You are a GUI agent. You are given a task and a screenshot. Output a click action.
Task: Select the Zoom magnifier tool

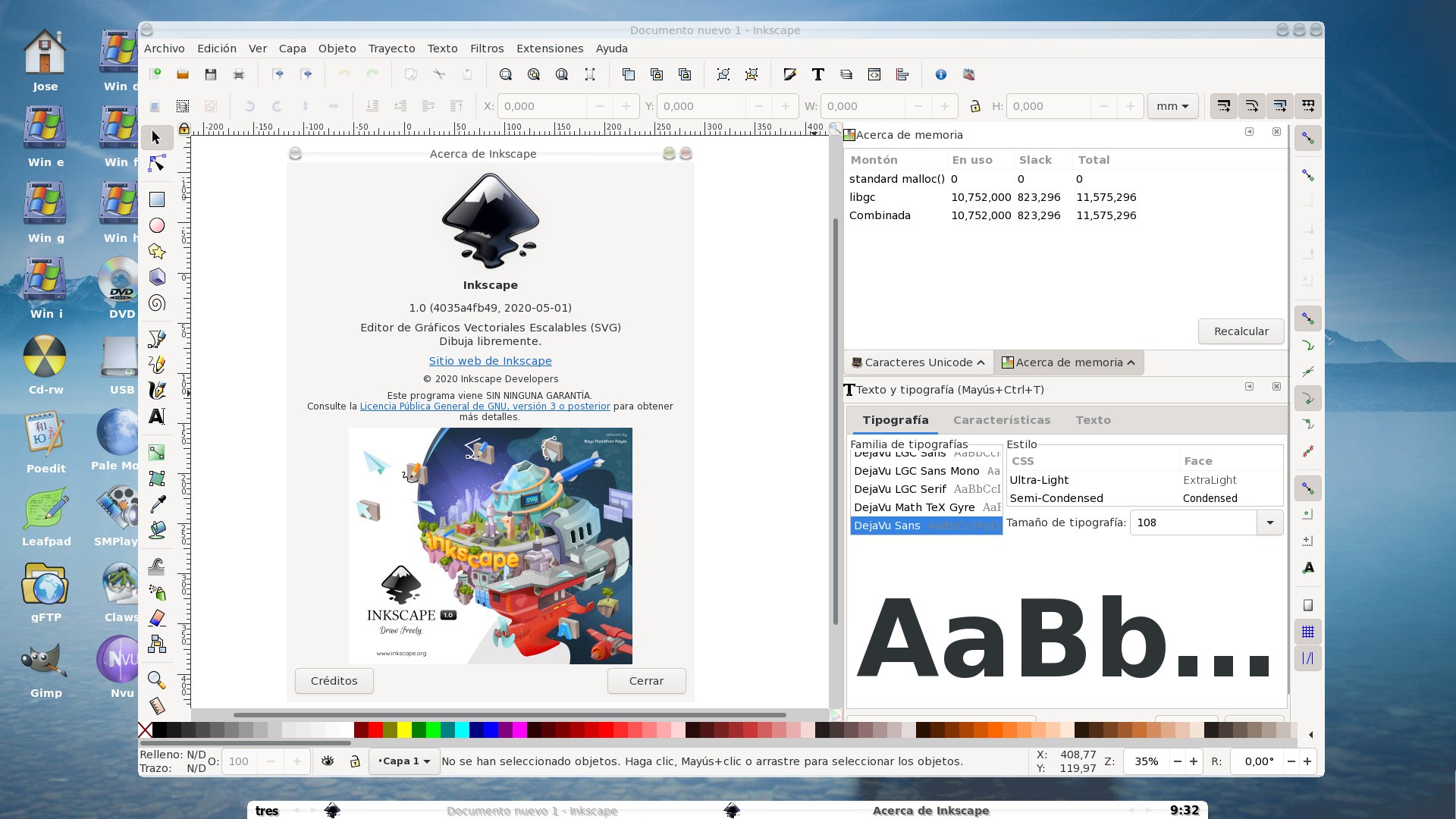coord(157,679)
